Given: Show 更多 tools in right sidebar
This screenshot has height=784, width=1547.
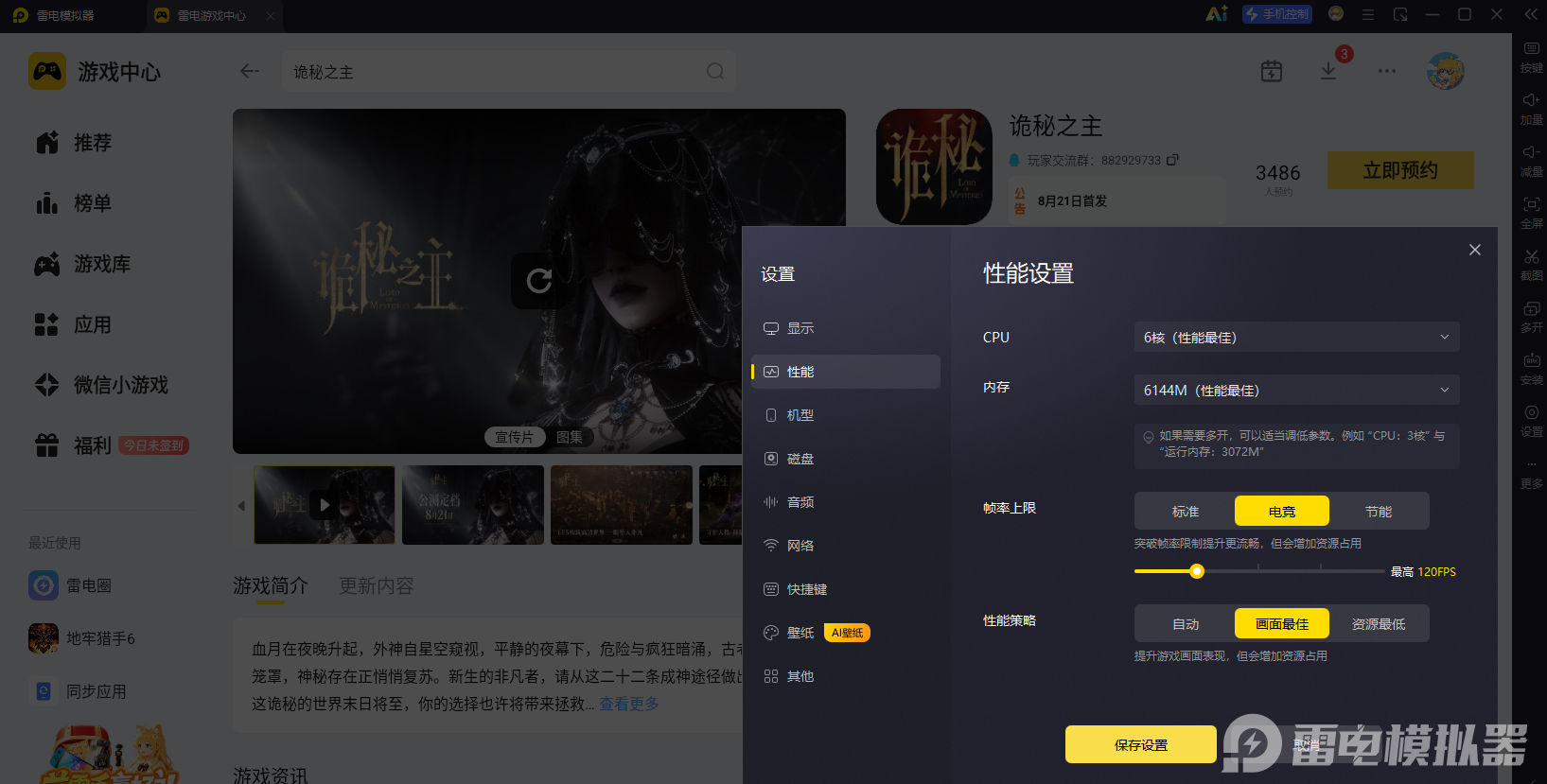Looking at the screenshot, I should point(1531,473).
